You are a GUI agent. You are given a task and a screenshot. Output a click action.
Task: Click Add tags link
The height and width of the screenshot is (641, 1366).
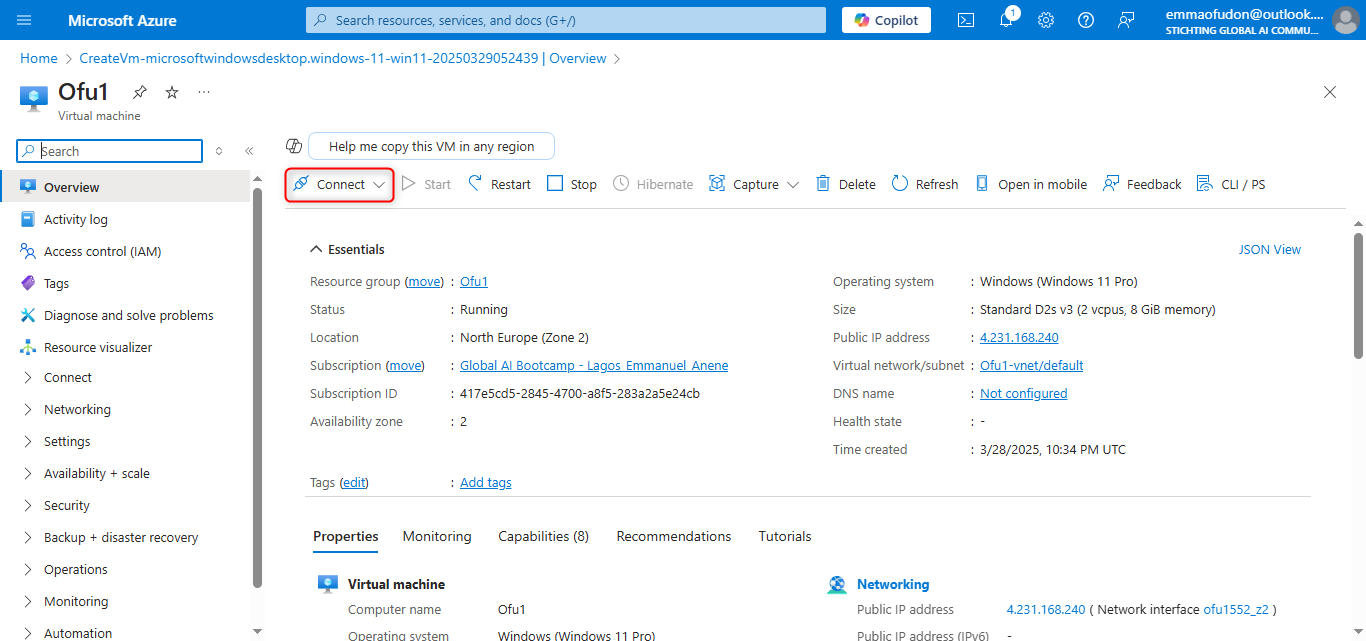[x=486, y=482]
